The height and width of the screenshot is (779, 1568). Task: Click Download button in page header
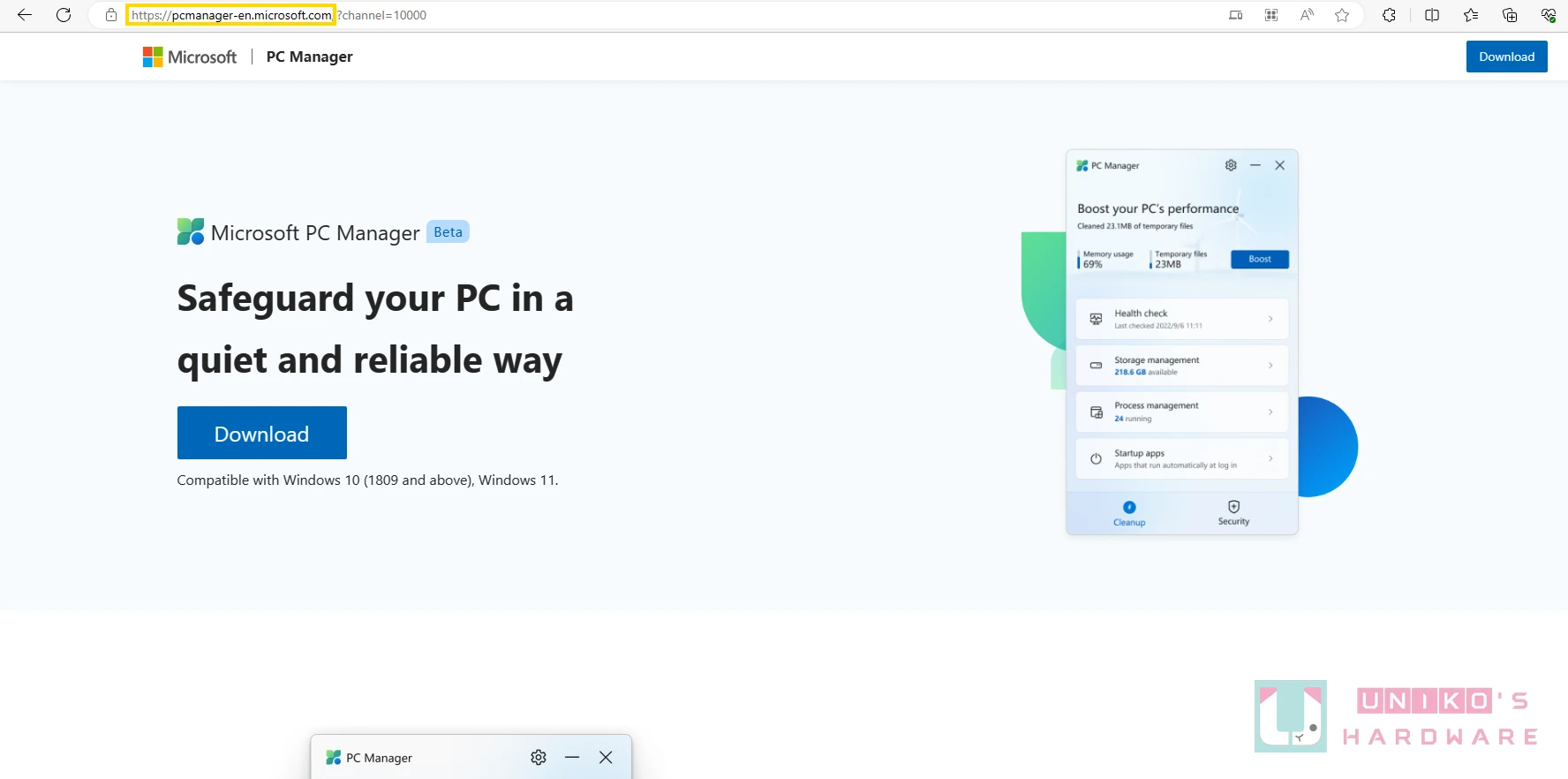1506,57
